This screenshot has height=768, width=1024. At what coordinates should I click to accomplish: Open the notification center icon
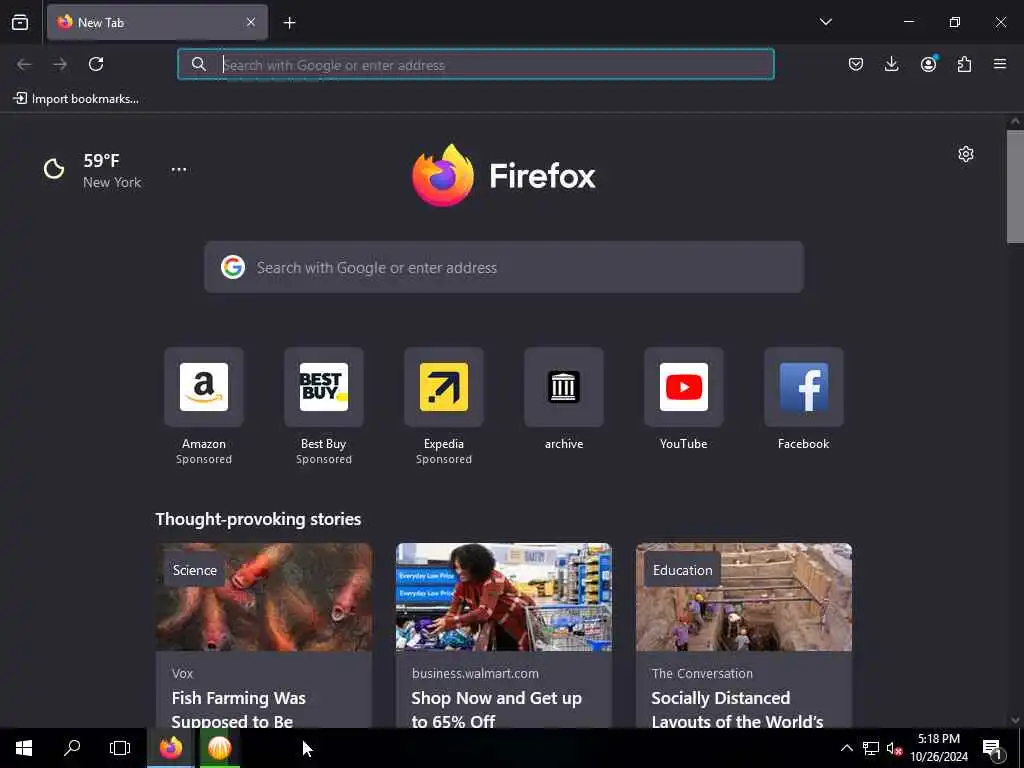993,748
